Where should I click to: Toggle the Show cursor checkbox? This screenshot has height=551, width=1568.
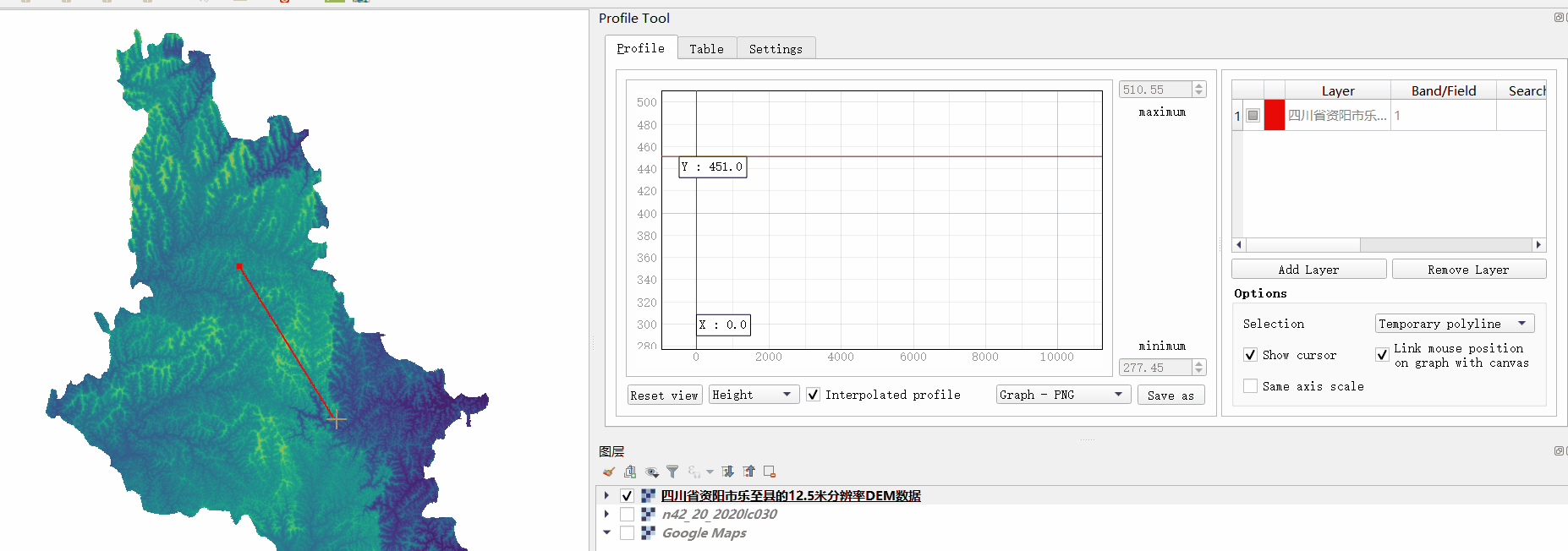click(x=1250, y=355)
